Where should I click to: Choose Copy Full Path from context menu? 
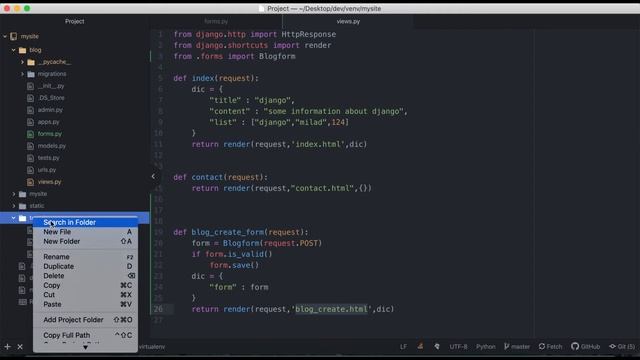85,335
